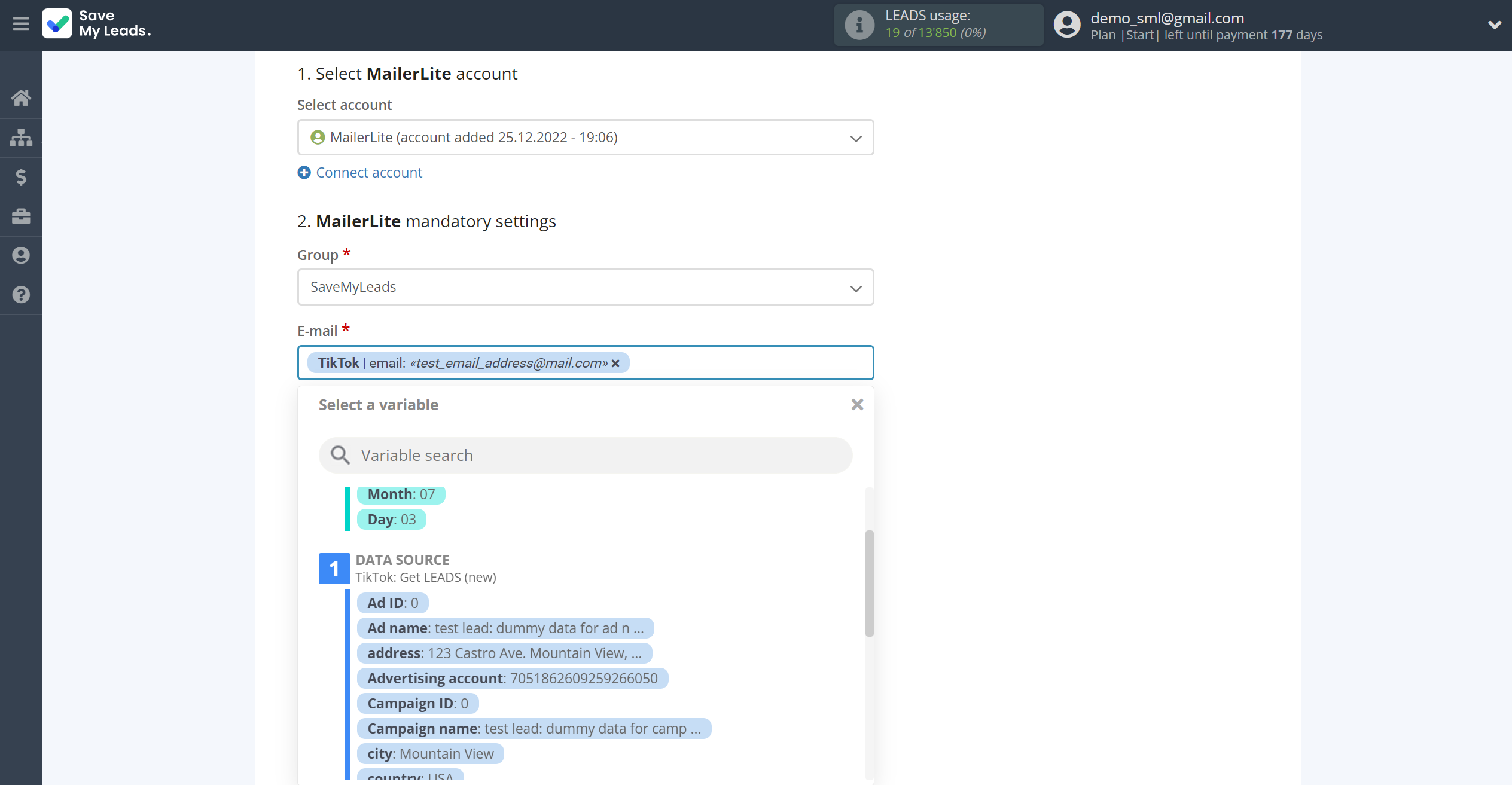Select the Campaign name variable
The width and height of the screenshot is (1512, 785).
pos(534,729)
